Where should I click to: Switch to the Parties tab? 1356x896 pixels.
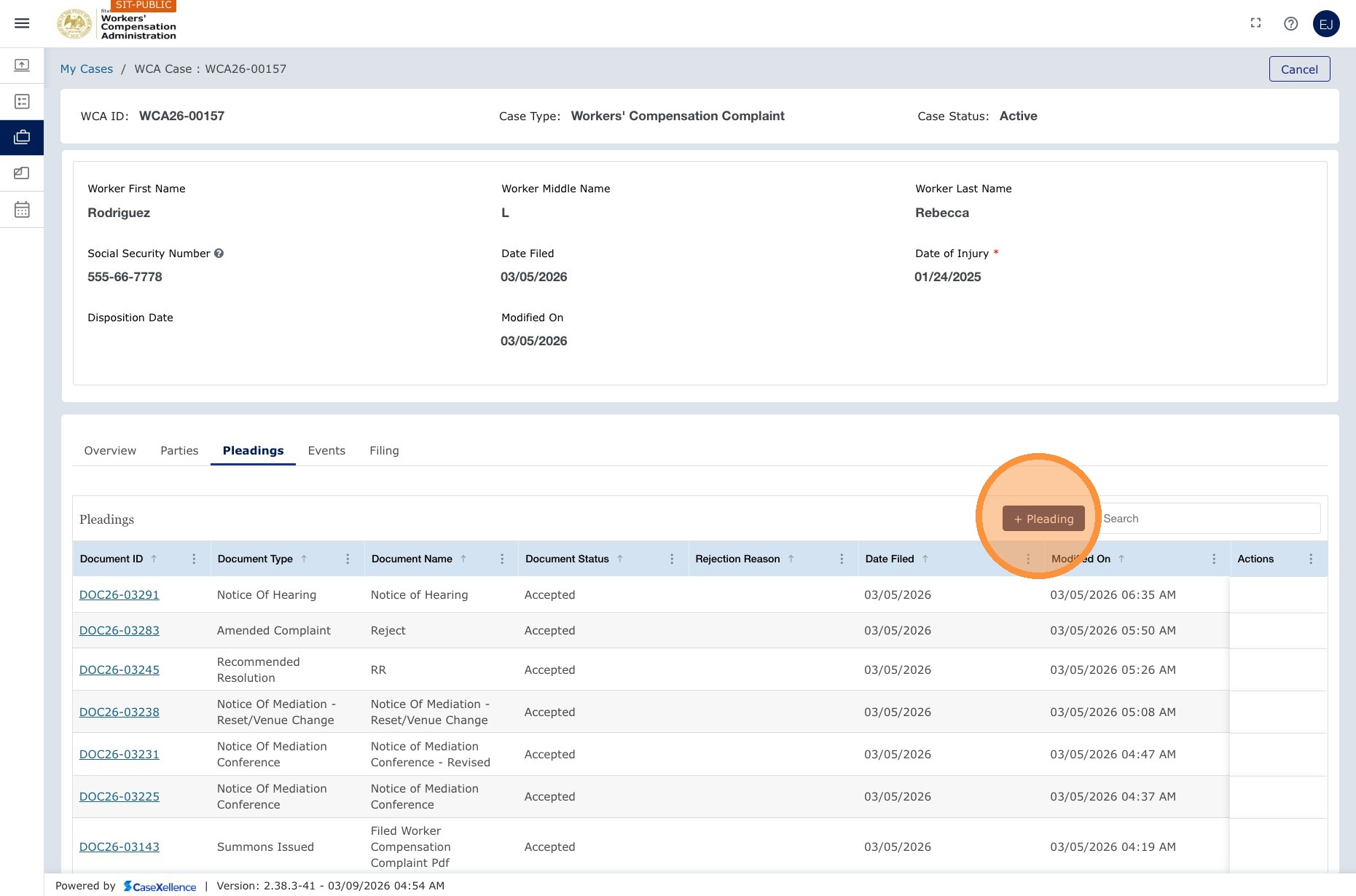(179, 451)
